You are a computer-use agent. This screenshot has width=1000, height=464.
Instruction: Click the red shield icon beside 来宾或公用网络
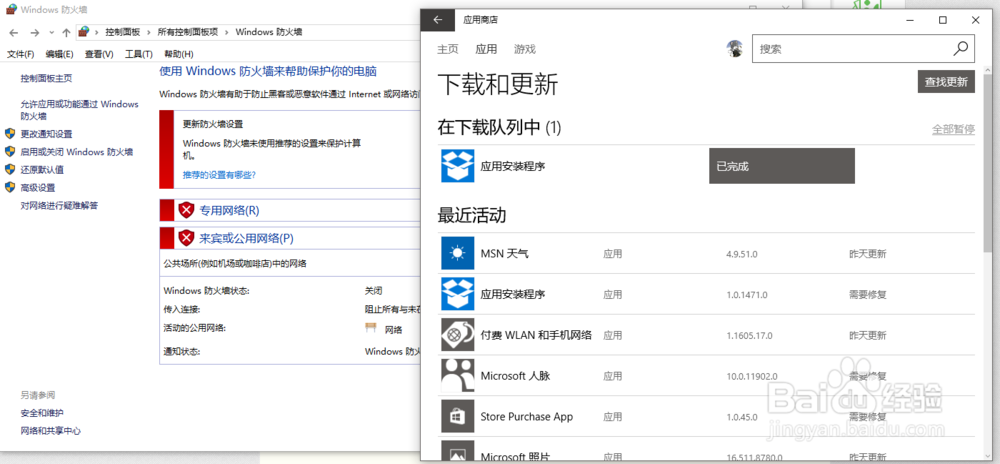(x=186, y=238)
